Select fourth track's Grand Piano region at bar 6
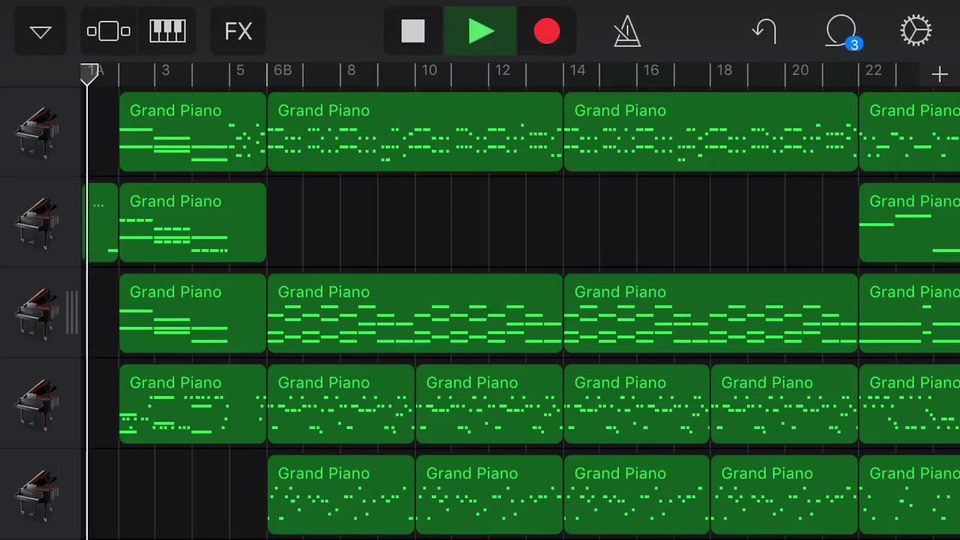Screen dimensions: 960x540 [341, 403]
